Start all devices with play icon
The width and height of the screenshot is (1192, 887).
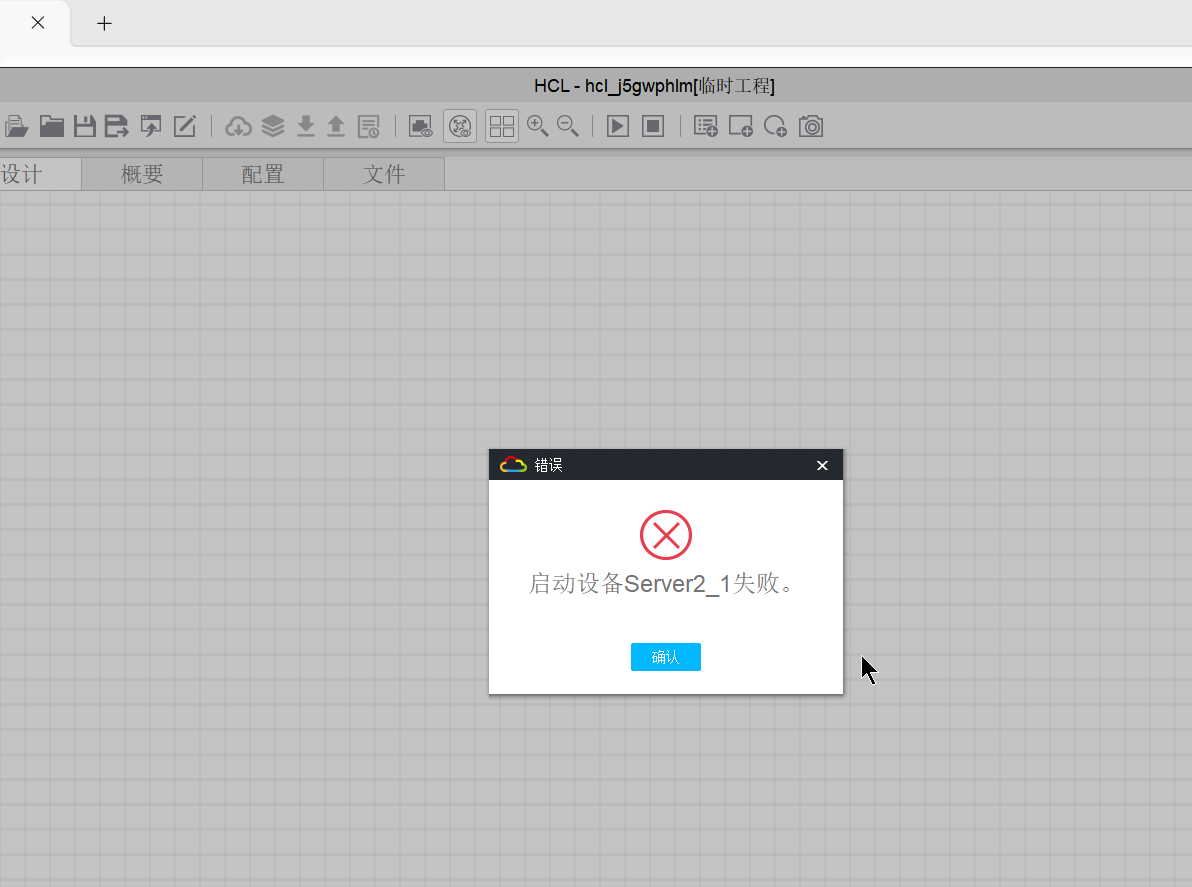618,126
